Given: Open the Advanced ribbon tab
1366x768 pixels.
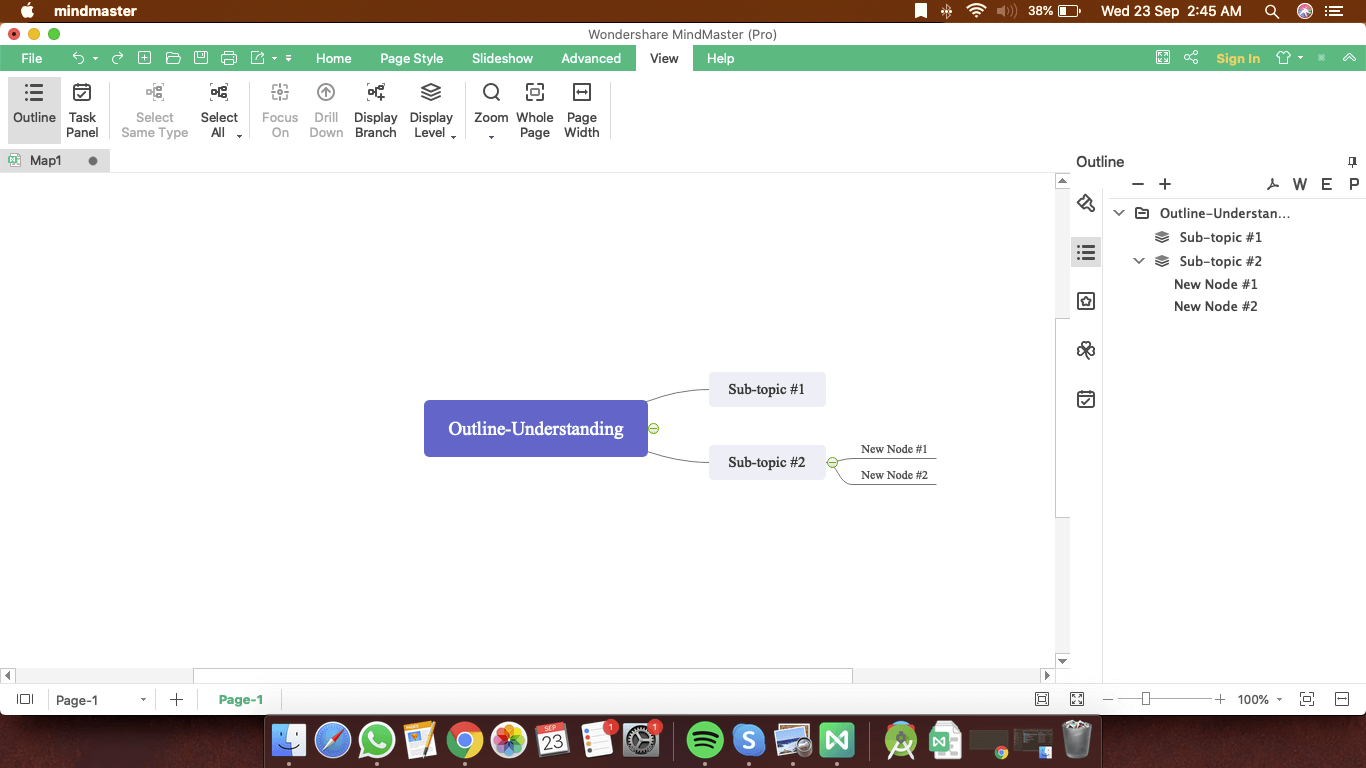Looking at the screenshot, I should 591,58.
